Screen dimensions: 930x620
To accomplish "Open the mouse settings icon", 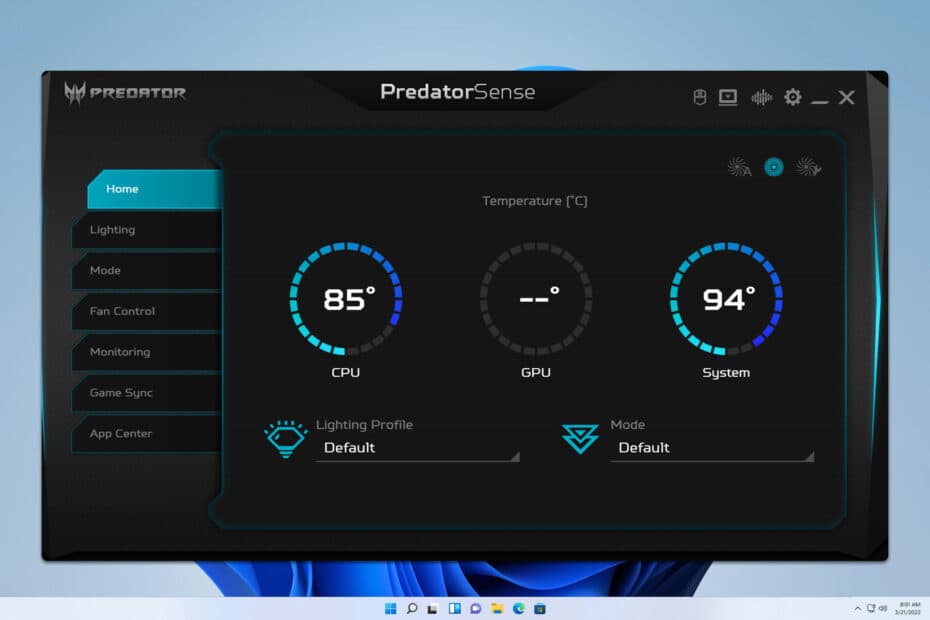I will tap(698, 97).
